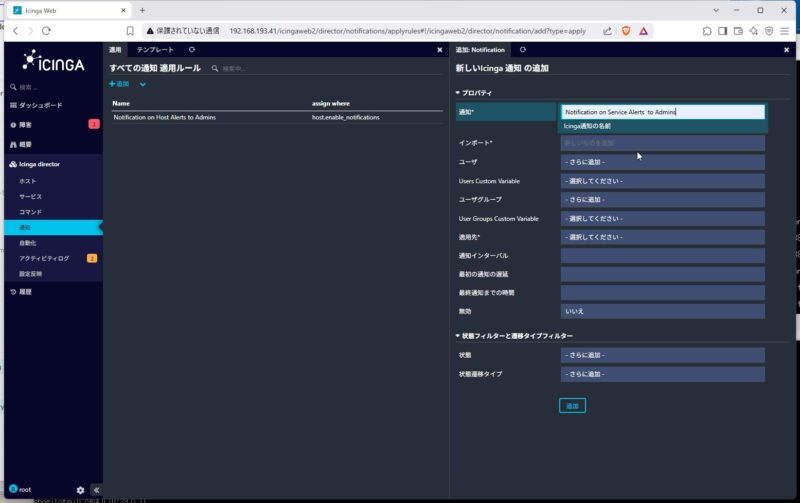Click the not secure warning icon

coord(150,31)
